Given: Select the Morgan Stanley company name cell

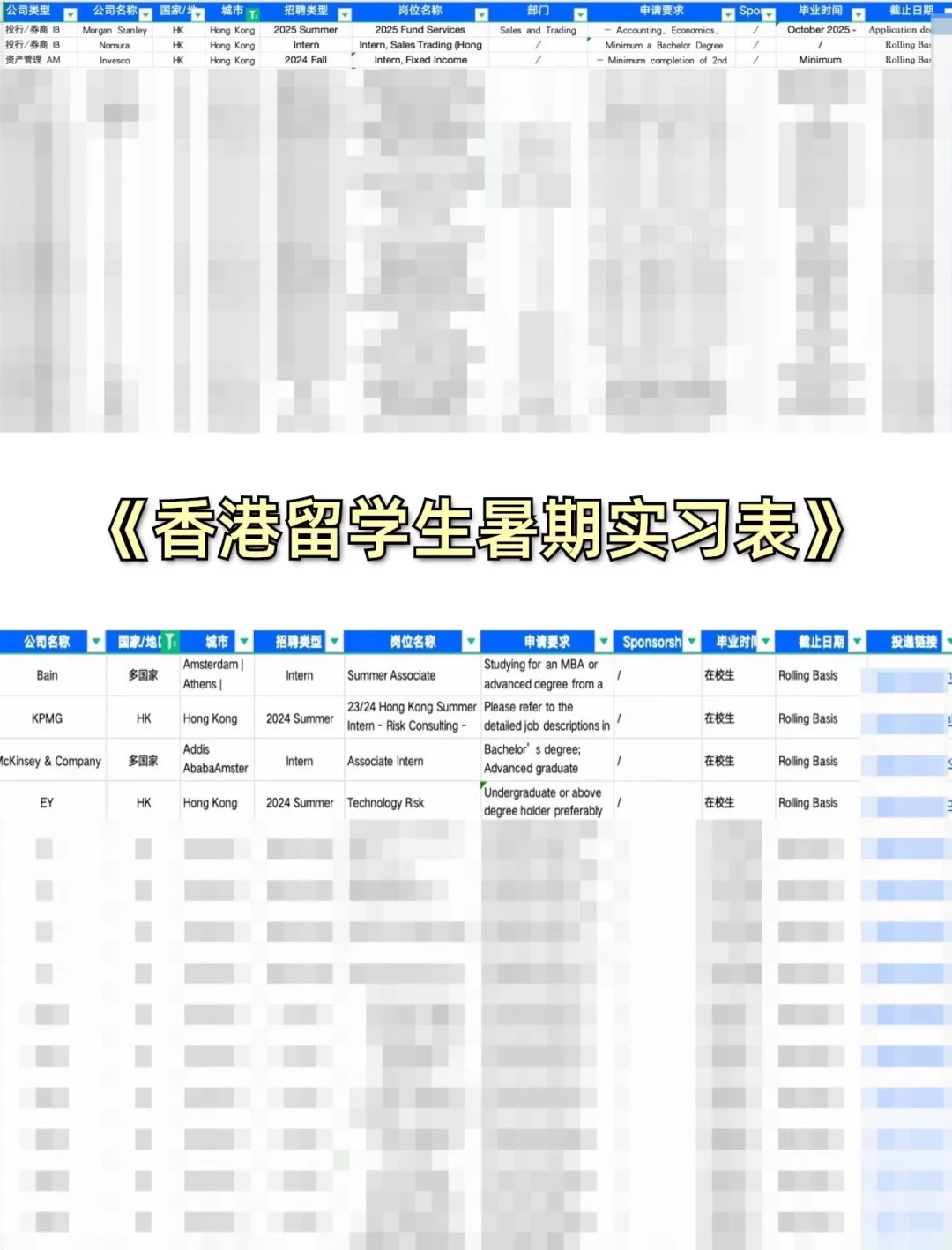Looking at the screenshot, I should tap(115, 29).
